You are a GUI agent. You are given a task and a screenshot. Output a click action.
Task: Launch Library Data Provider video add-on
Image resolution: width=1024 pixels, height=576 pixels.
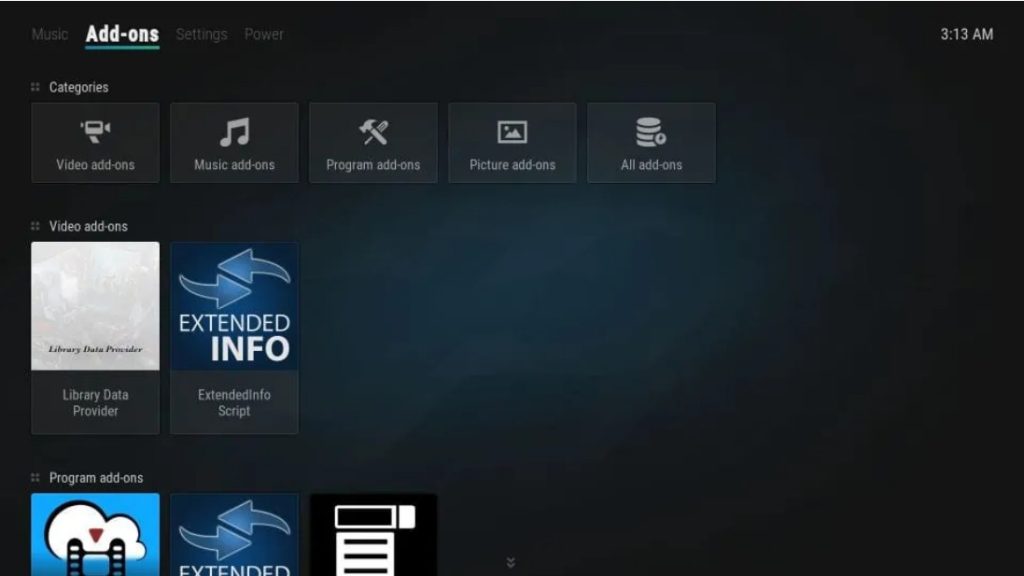95,338
